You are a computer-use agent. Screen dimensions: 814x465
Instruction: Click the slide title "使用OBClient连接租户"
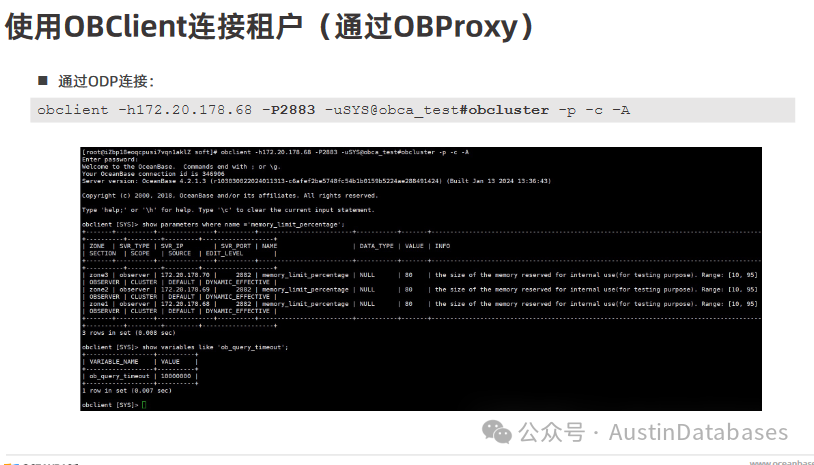pyautogui.click(x=153, y=26)
